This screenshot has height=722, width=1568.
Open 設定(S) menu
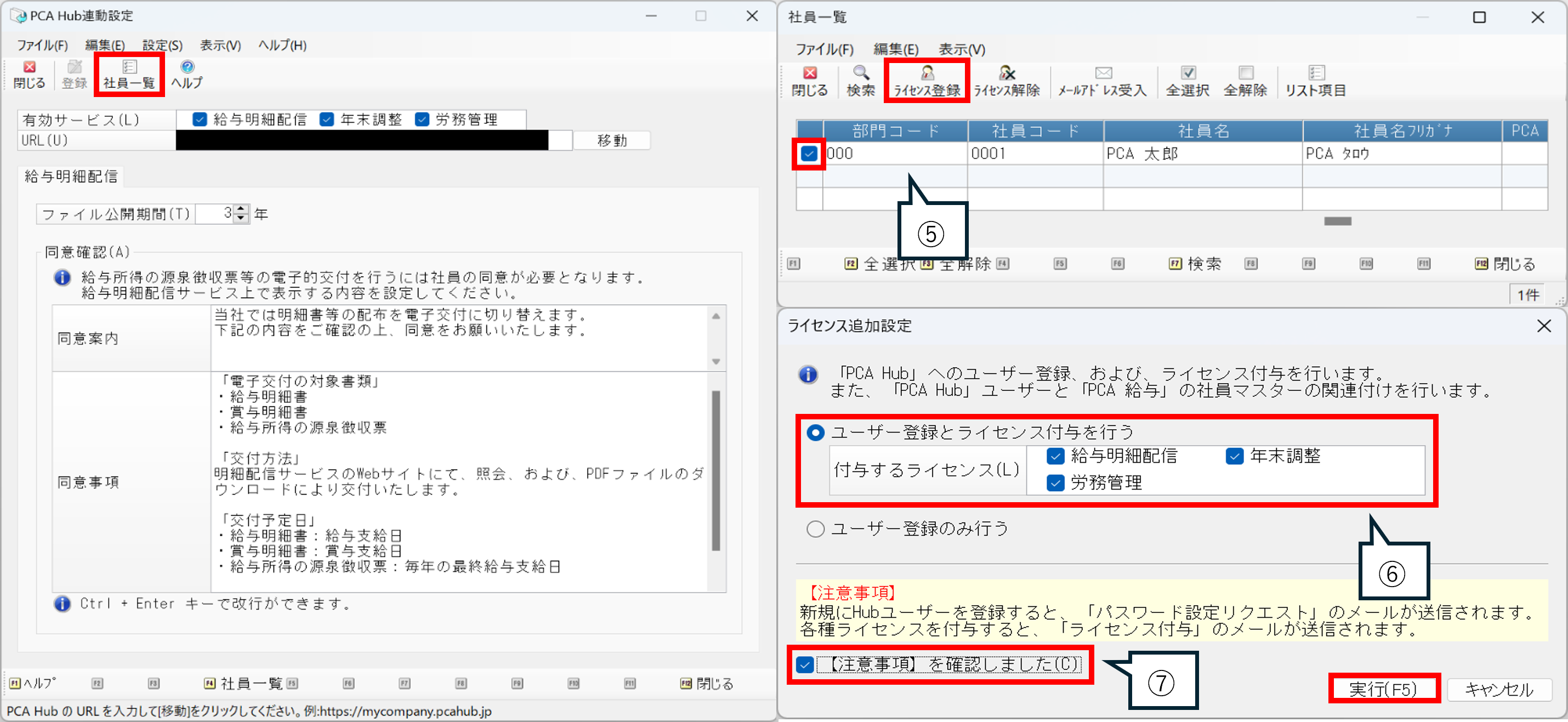[x=162, y=45]
